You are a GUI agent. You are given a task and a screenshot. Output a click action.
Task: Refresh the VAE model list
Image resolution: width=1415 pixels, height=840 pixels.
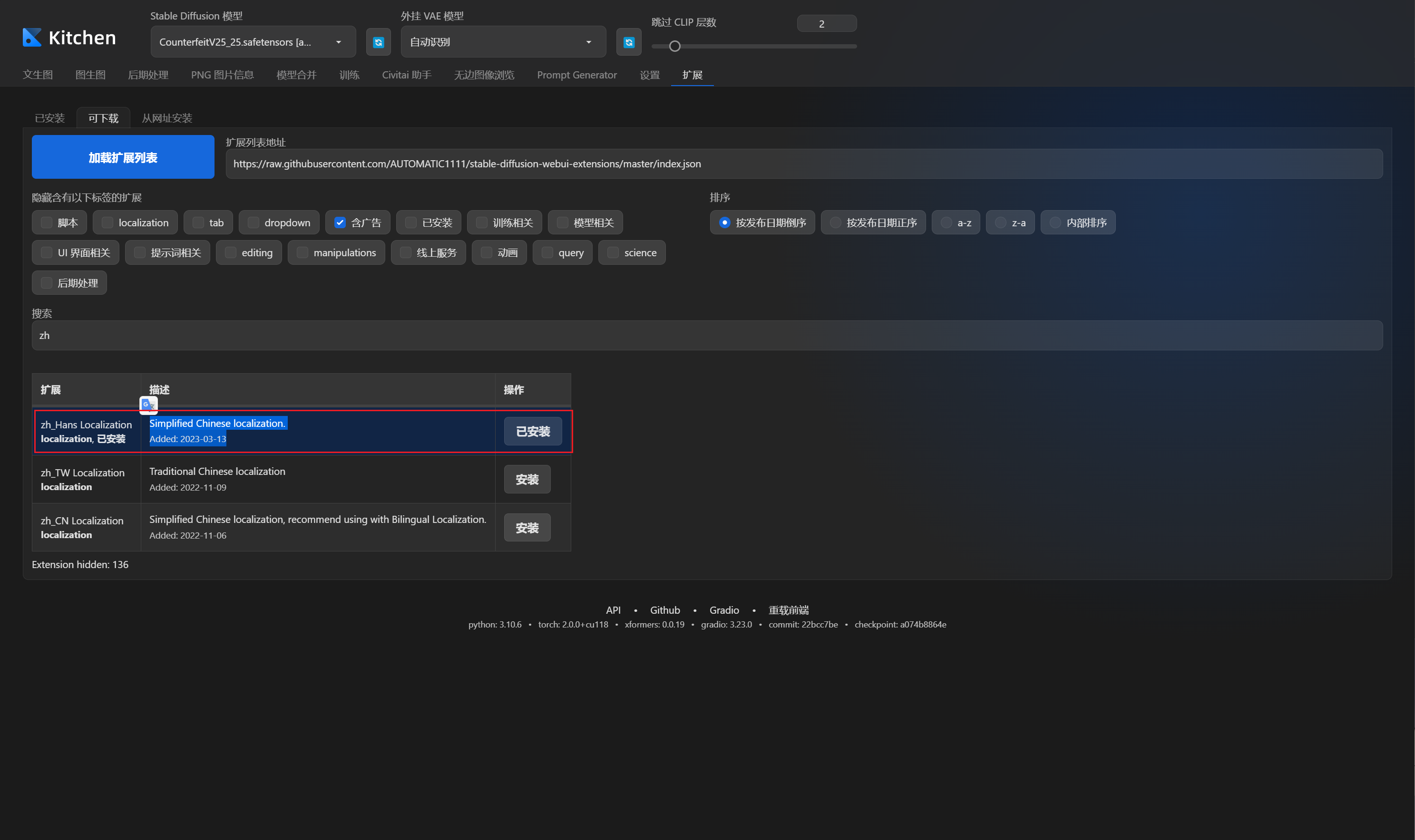[628, 42]
